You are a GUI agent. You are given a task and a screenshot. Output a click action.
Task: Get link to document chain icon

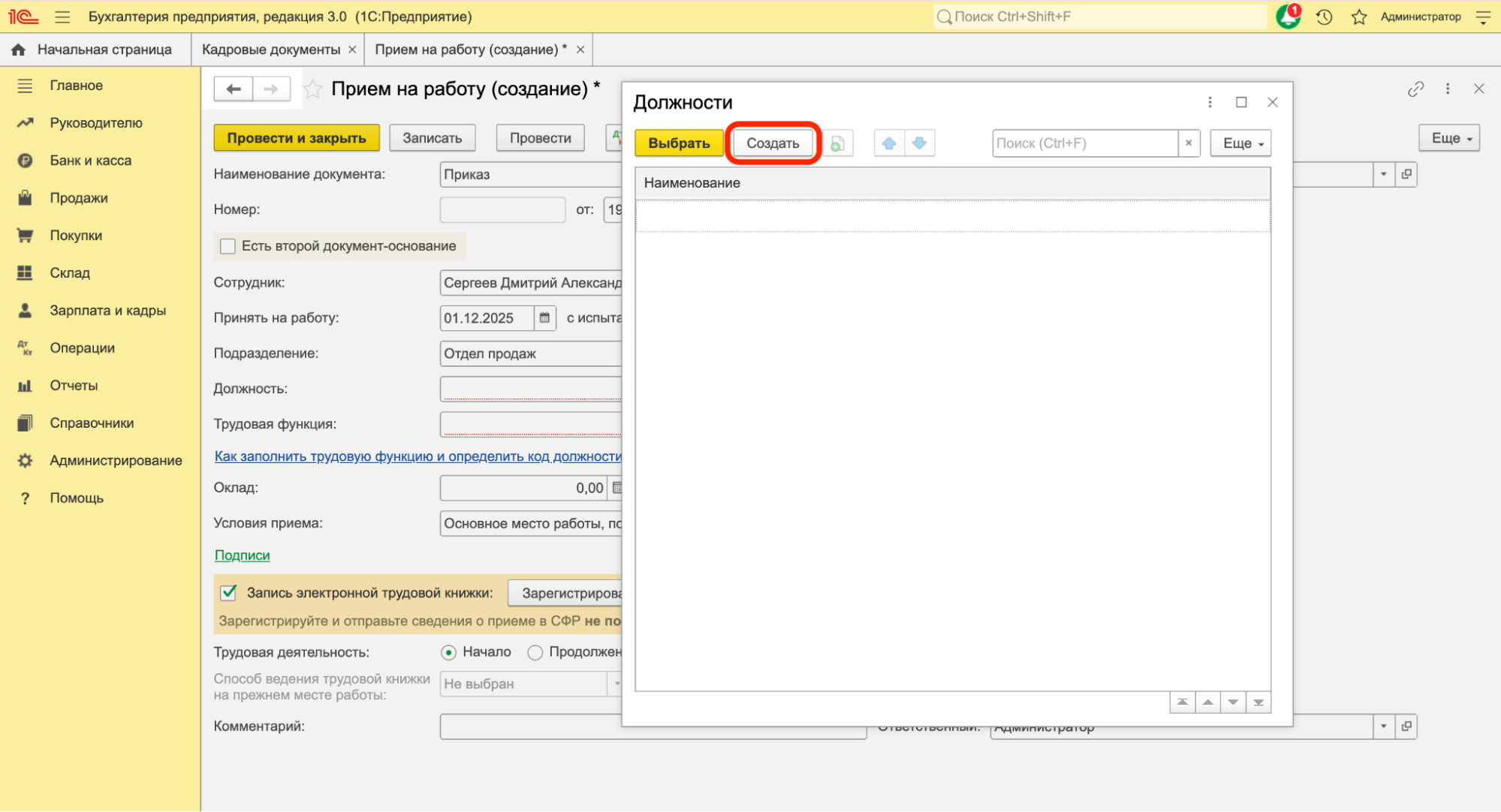point(1415,89)
